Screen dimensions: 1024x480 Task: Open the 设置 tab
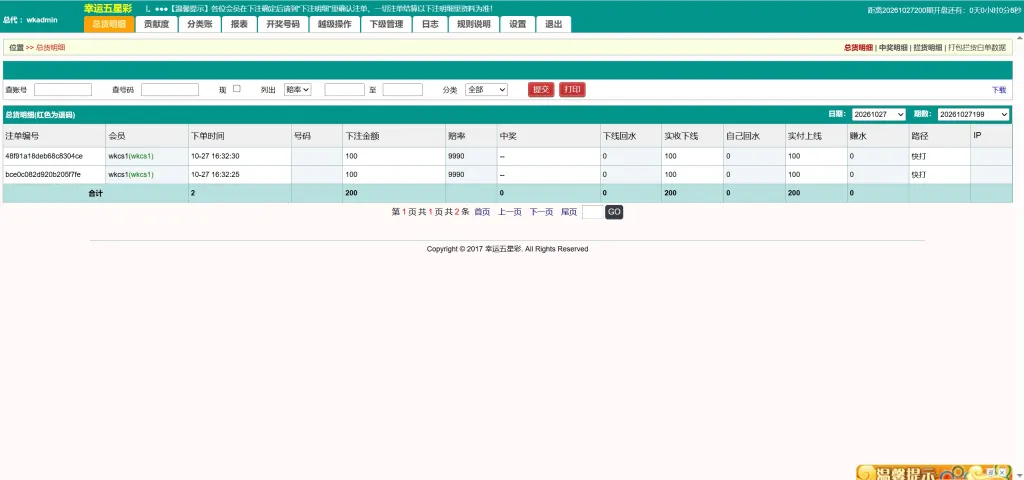[x=517, y=24]
